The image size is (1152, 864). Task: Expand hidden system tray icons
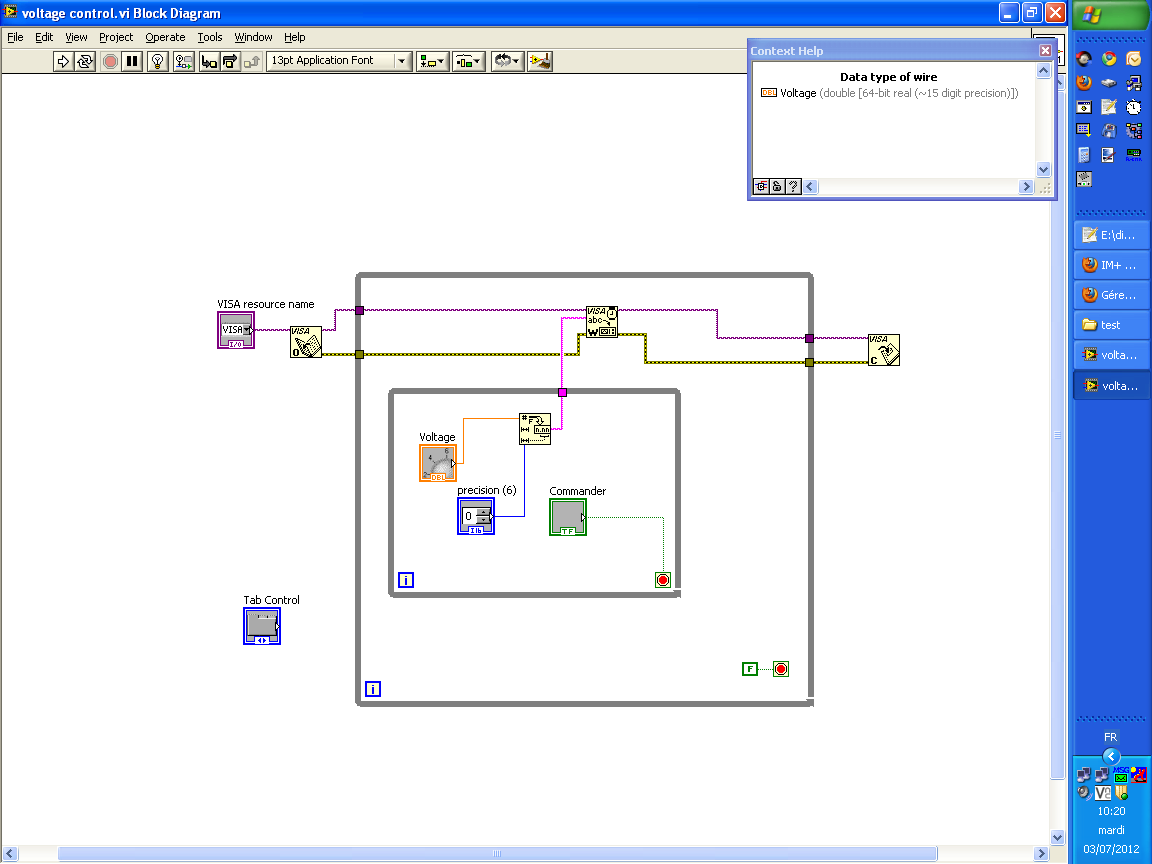point(1111,756)
